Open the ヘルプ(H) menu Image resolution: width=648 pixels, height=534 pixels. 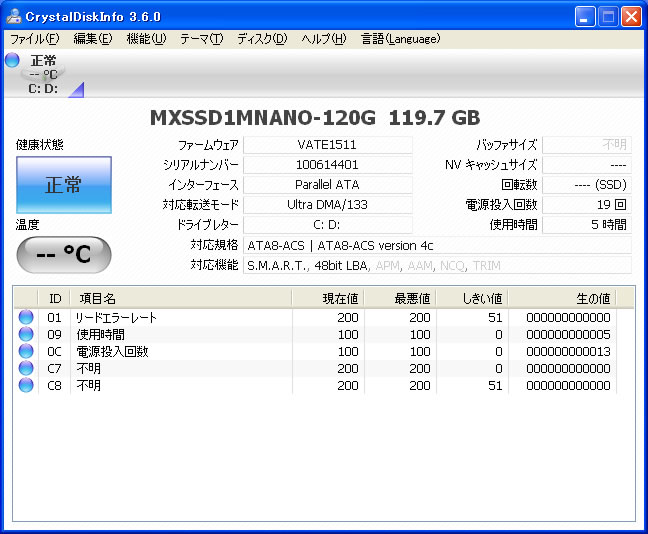pos(324,39)
